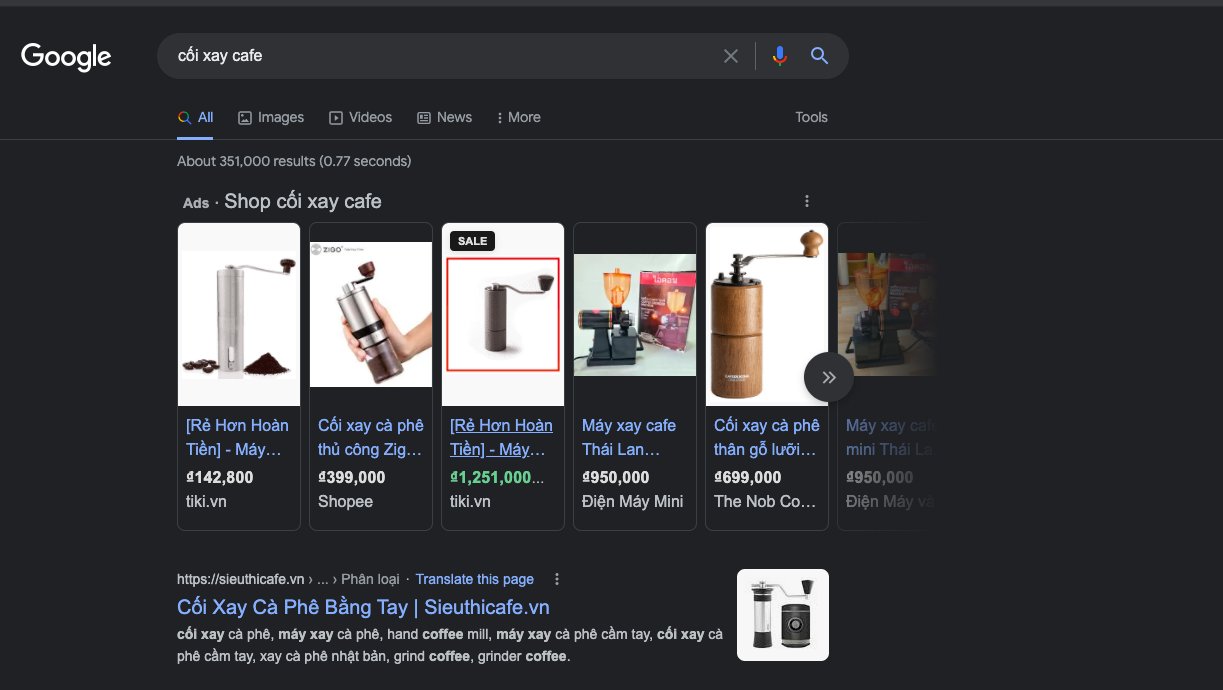This screenshot has height=690, width=1223.
Task: Open the three-dot menu for shopping ads
Action: click(x=807, y=200)
